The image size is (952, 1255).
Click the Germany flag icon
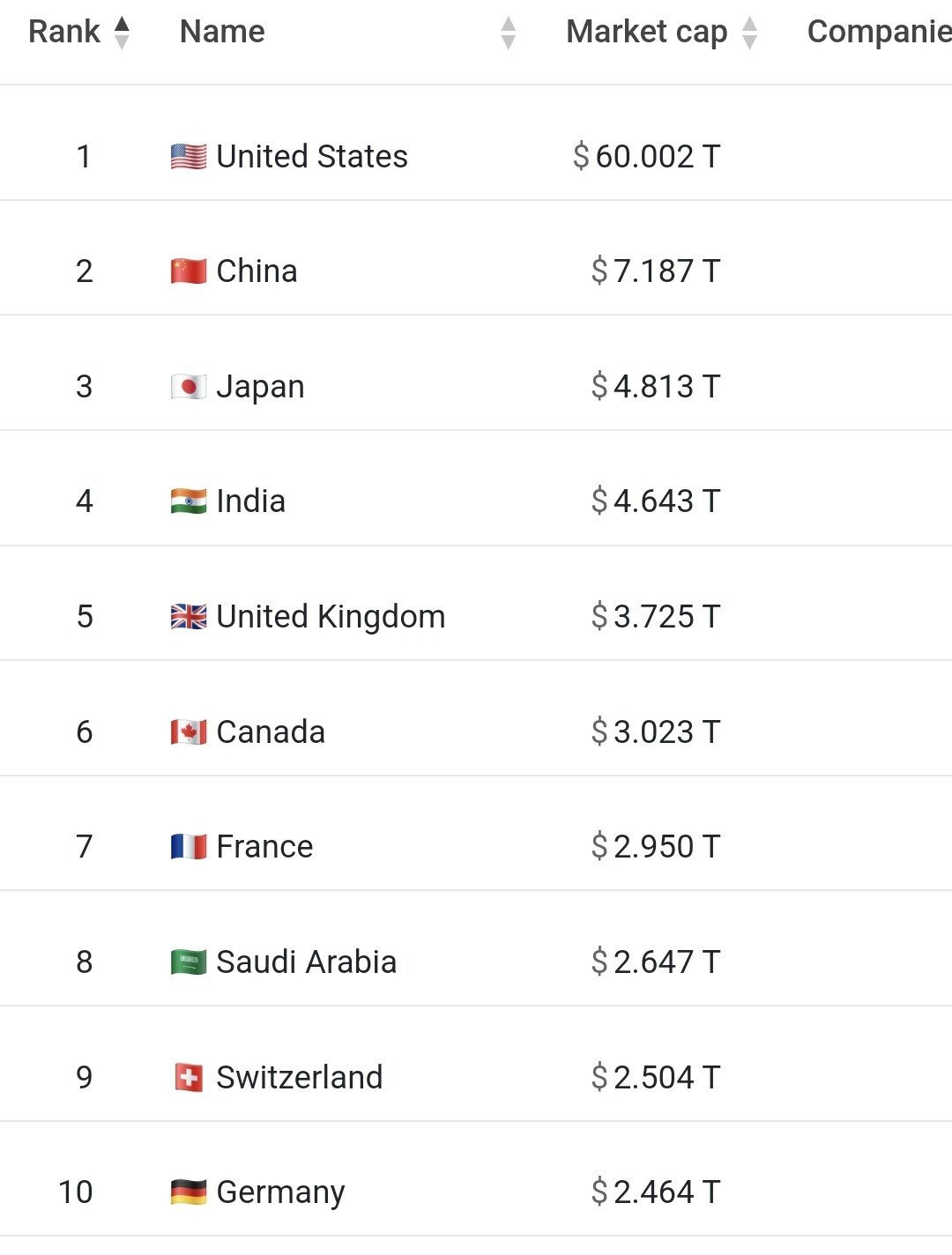pos(189,1192)
